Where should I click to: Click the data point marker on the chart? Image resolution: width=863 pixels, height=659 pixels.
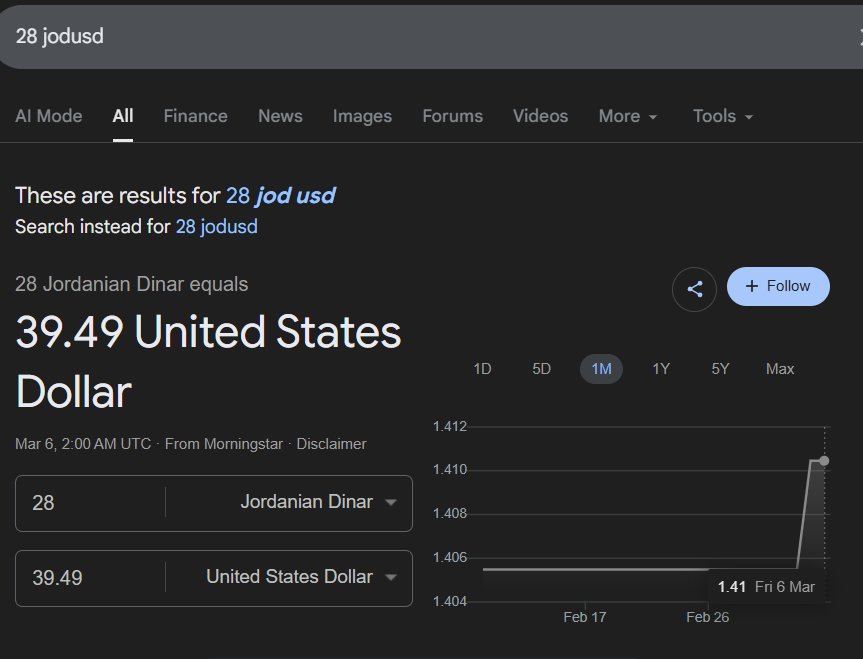click(x=824, y=461)
